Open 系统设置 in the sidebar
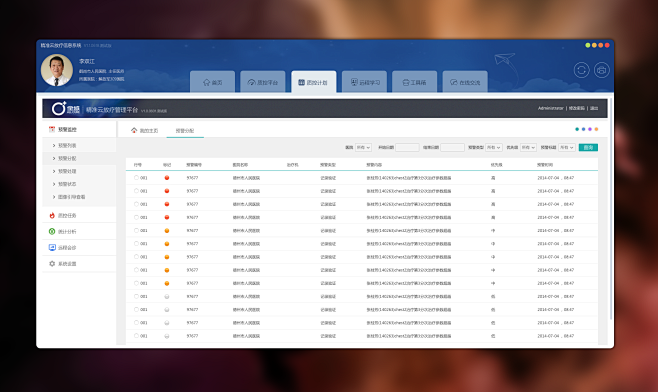This screenshot has width=658, height=392. click(79, 264)
